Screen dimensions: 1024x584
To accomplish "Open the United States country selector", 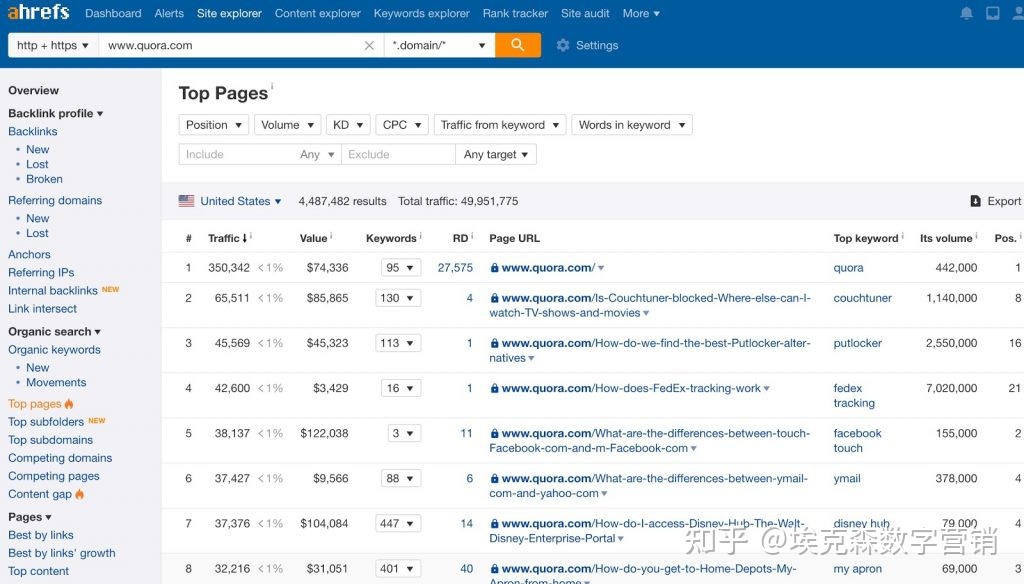I will [x=240, y=201].
